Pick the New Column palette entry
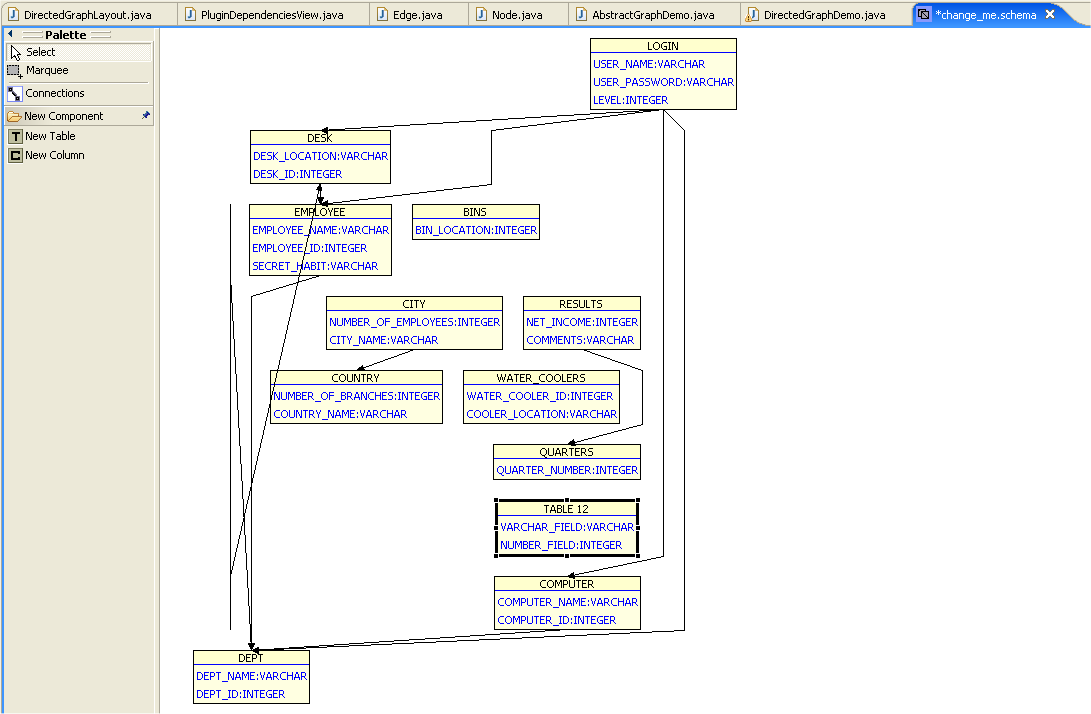 point(54,155)
